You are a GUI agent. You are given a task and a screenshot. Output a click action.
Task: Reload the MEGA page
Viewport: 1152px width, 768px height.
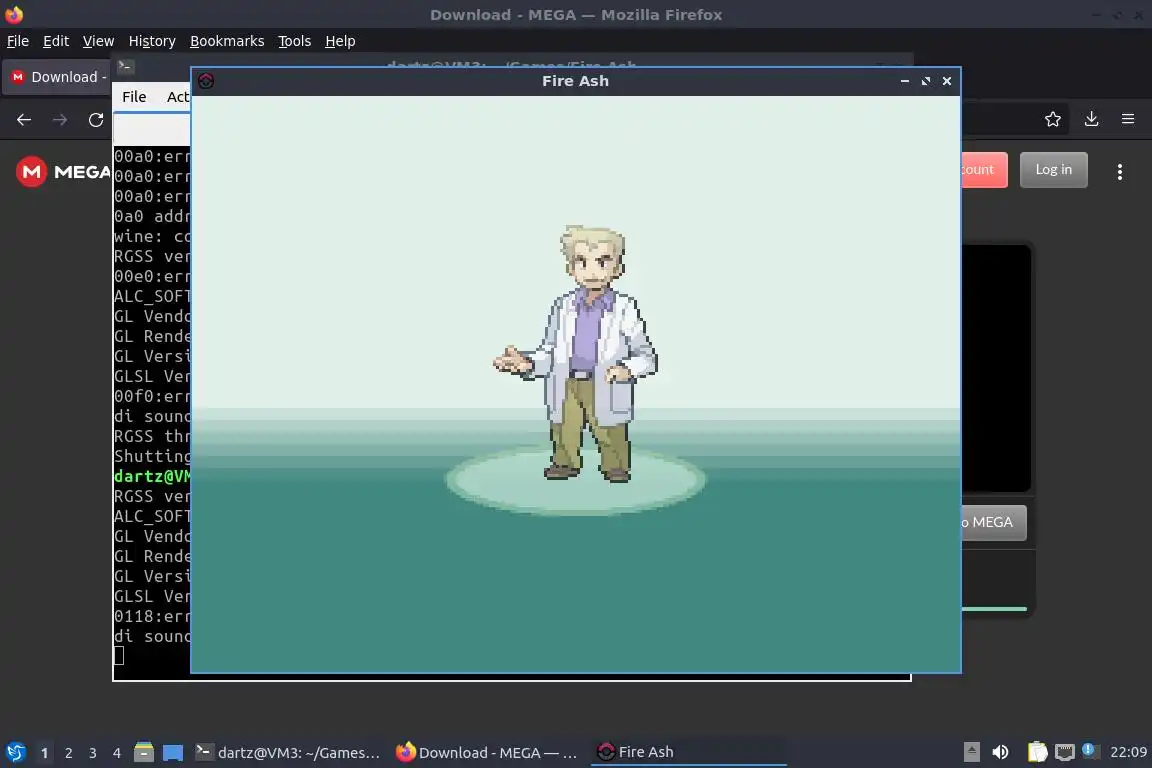coord(96,120)
